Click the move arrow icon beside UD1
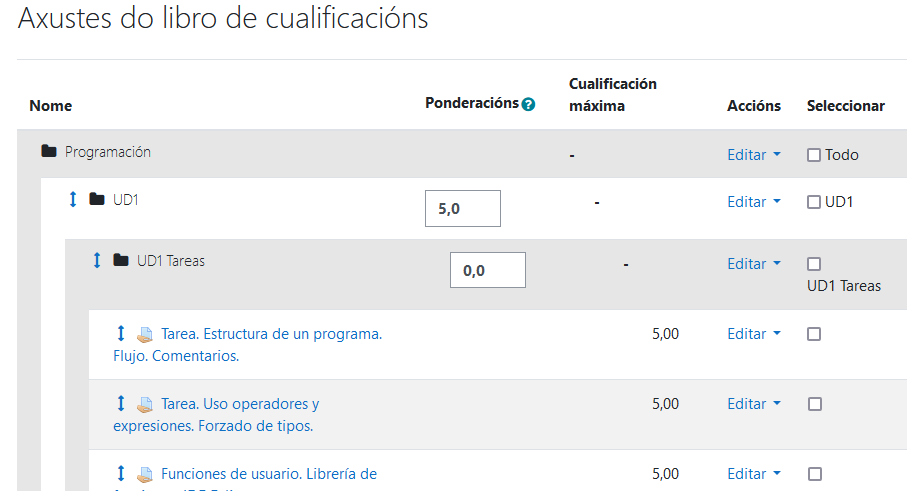The height and width of the screenshot is (491, 916). [x=72, y=200]
